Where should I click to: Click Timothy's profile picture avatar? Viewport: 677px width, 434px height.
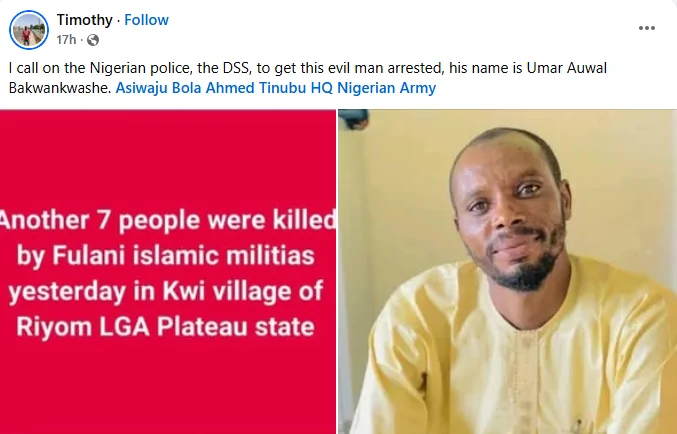28,30
